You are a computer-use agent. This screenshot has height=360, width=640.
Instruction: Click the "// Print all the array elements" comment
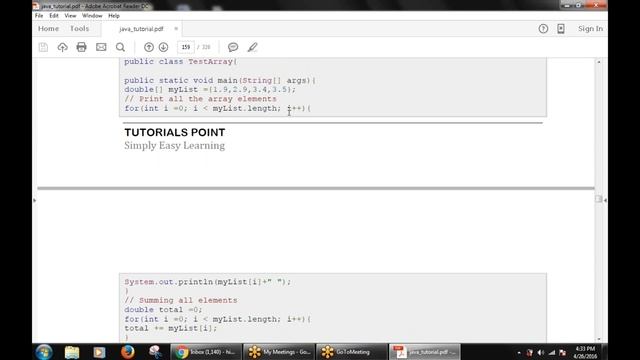200,99
